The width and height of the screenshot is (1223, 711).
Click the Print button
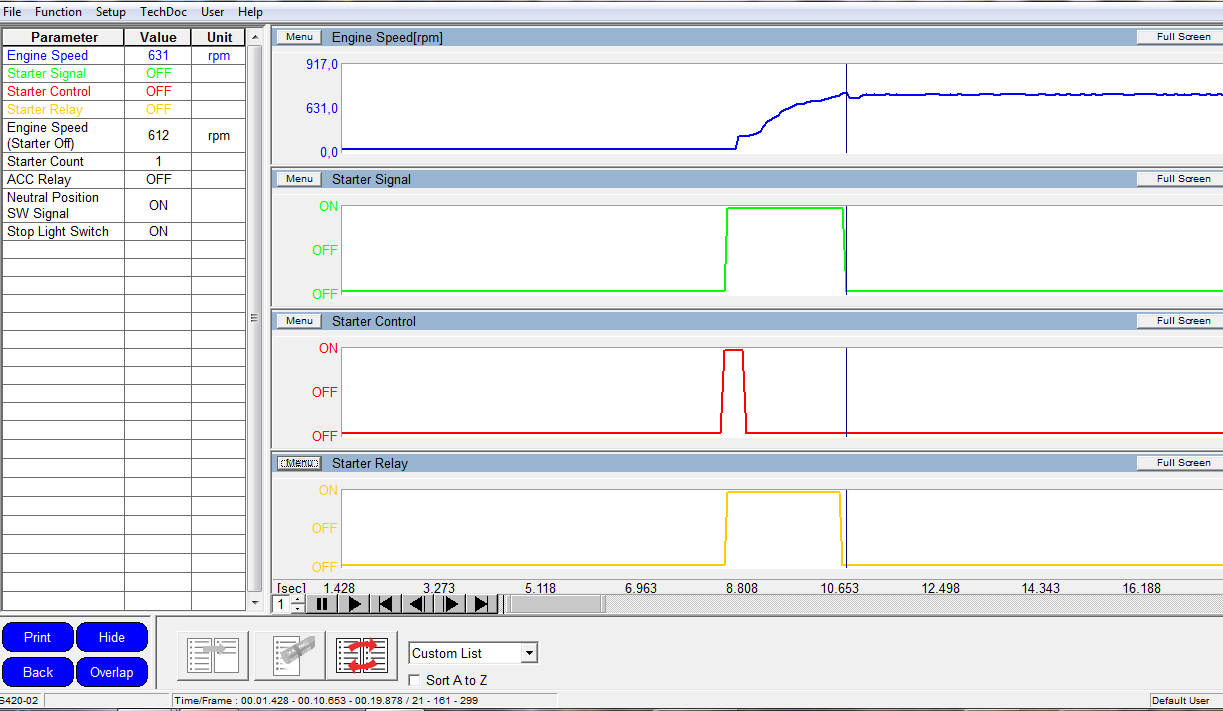click(x=38, y=637)
